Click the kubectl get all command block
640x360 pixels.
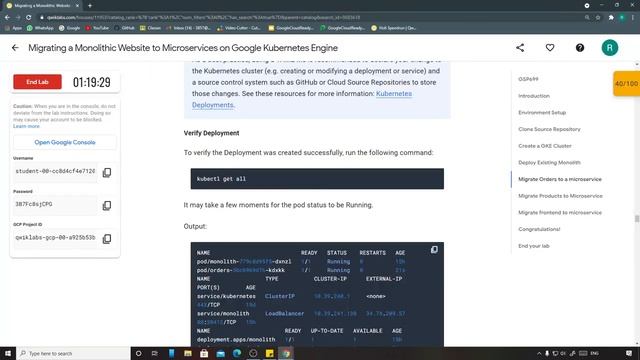point(317,179)
